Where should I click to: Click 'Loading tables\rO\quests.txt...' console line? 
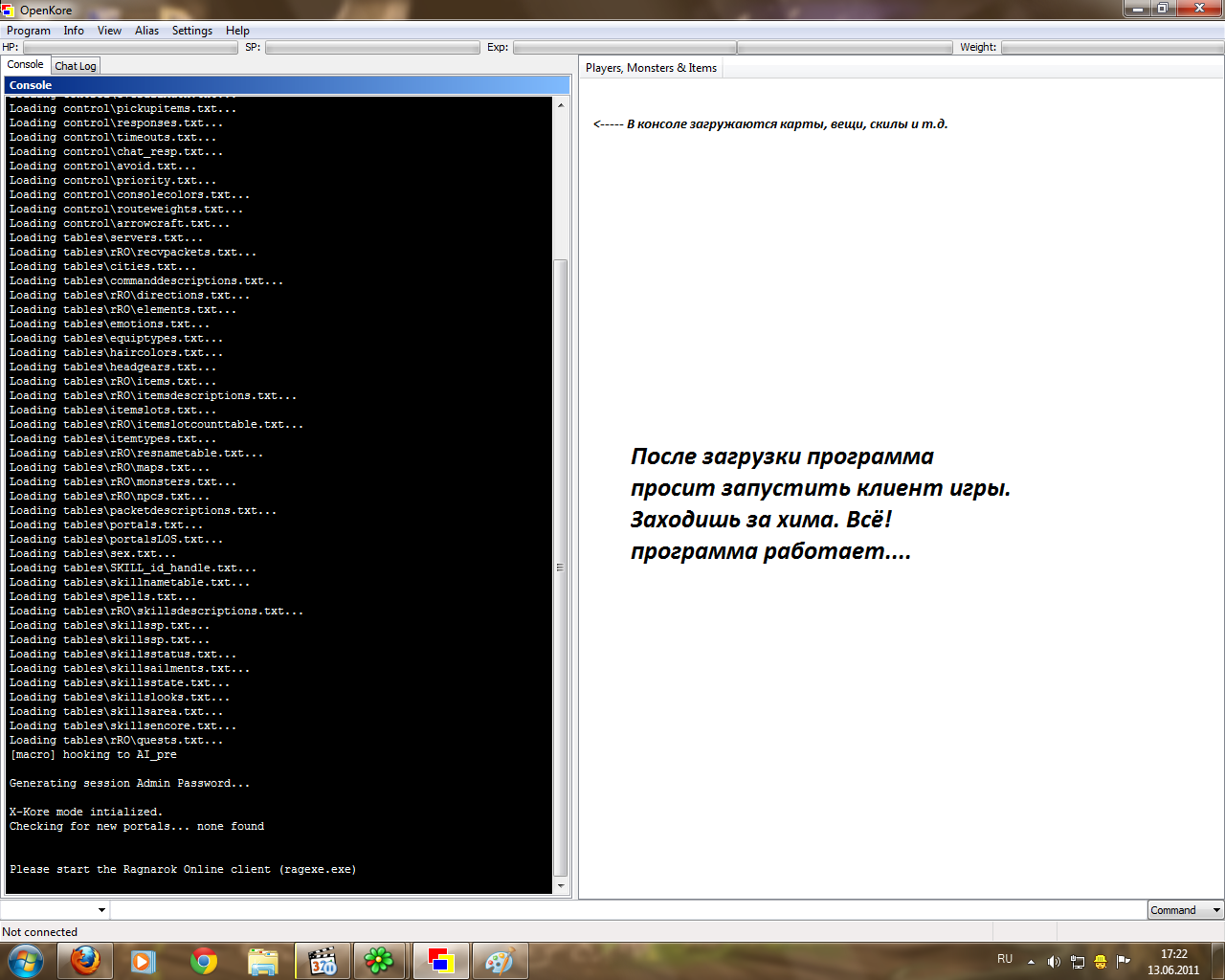pyautogui.click(x=116, y=740)
